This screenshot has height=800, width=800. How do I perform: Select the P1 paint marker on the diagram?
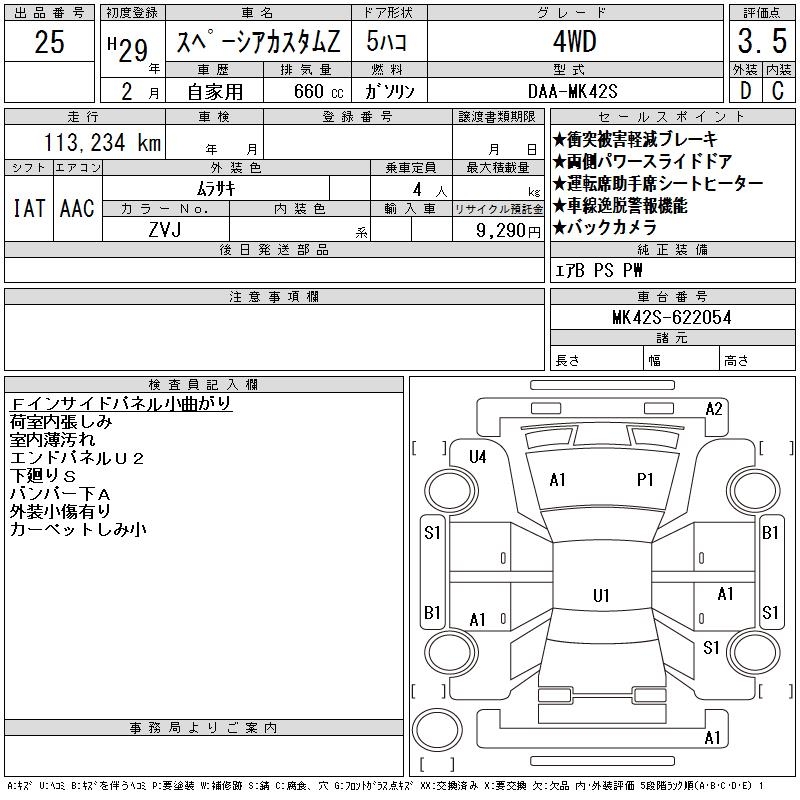pos(645,480)
